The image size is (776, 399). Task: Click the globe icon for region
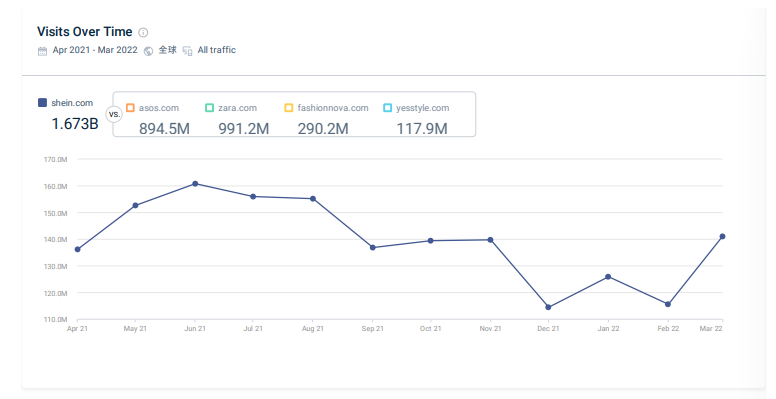pyautogui.click(x=148, y=51)
